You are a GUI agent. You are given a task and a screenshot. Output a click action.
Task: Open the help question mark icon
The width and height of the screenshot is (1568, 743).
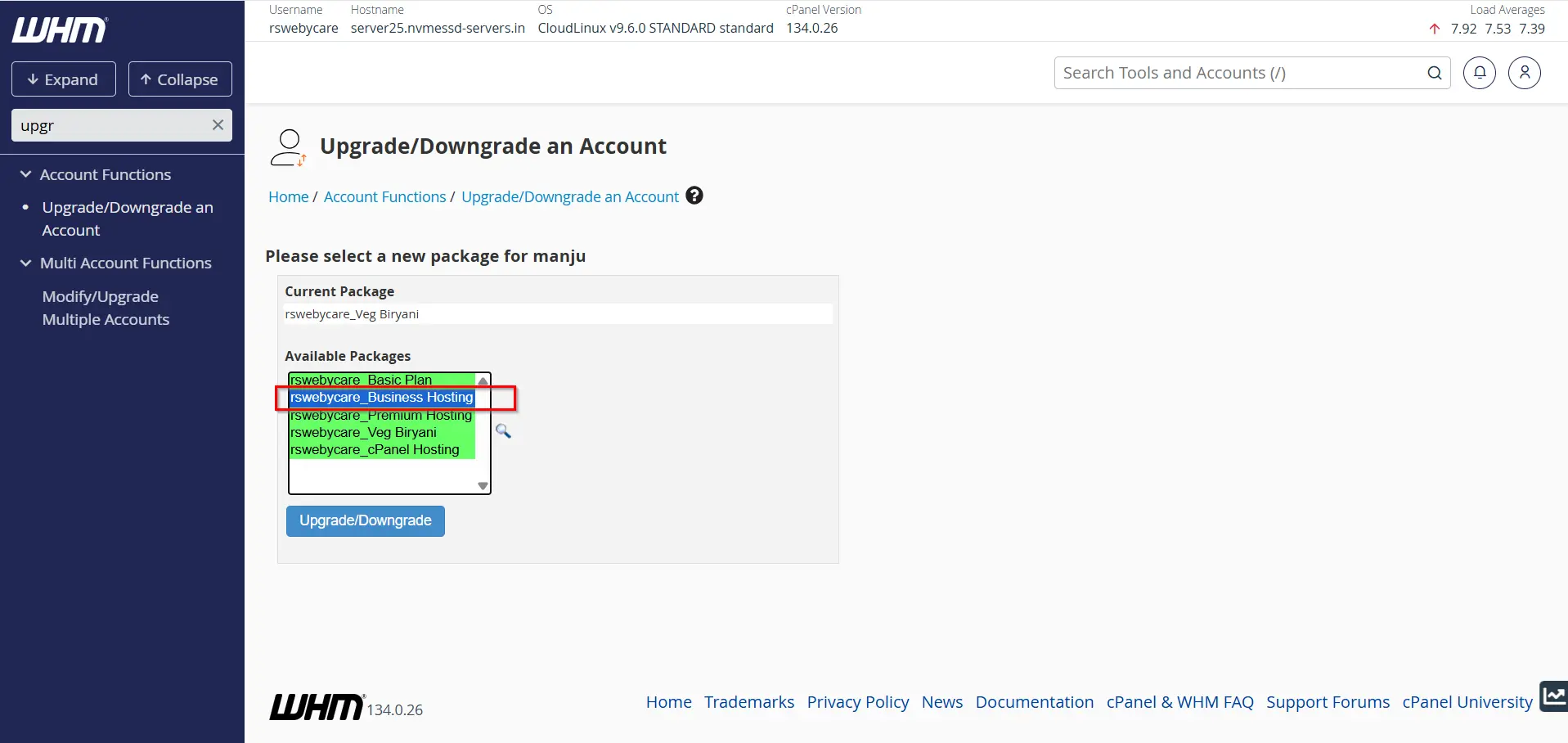click(x=694, y=196)
